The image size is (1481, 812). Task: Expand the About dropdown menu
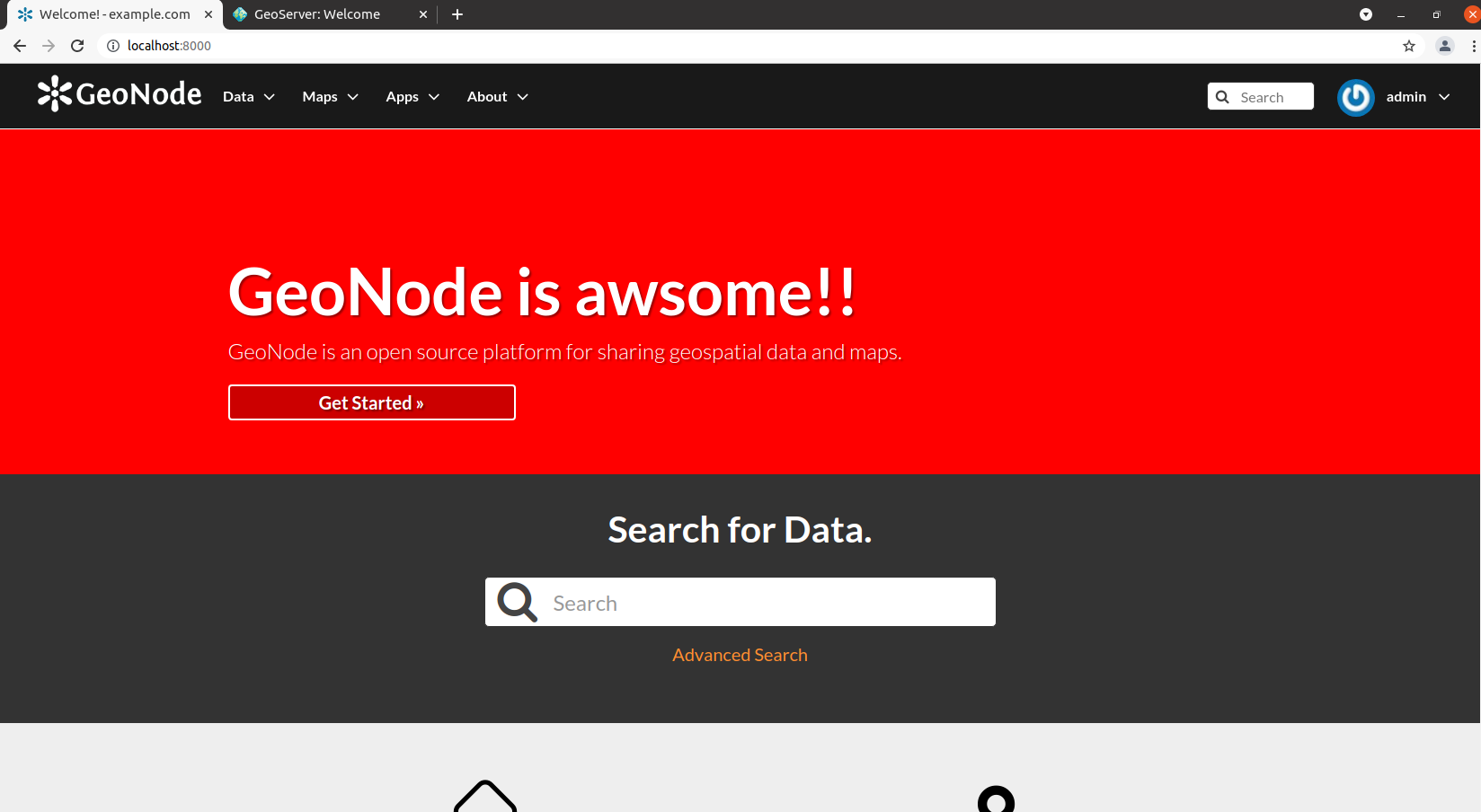pos(497,97)
